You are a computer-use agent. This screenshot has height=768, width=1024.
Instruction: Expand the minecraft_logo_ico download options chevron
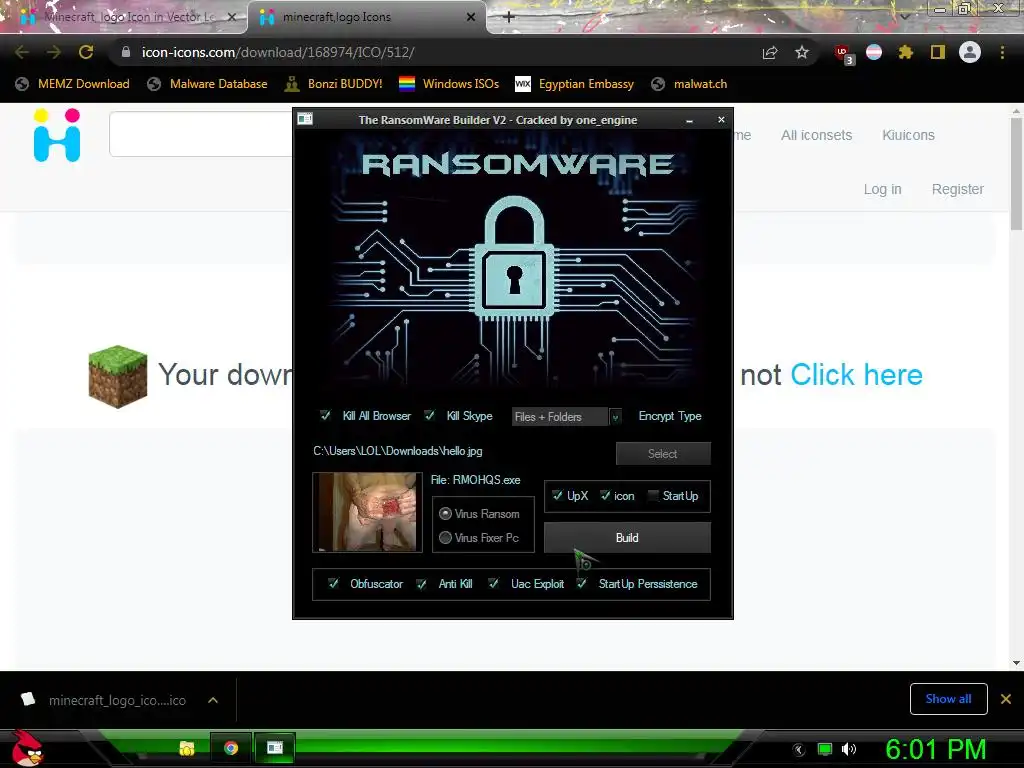click(213, 700)
